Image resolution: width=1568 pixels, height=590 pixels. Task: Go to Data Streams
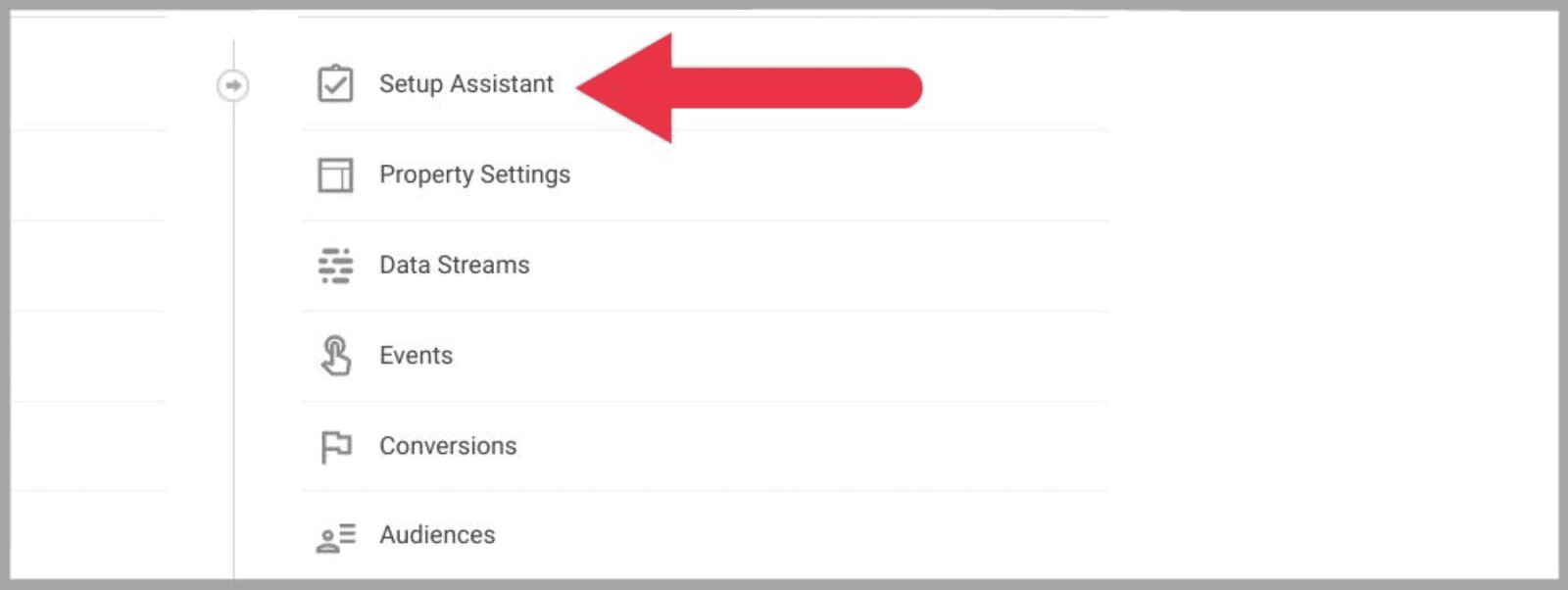(454, 265)
